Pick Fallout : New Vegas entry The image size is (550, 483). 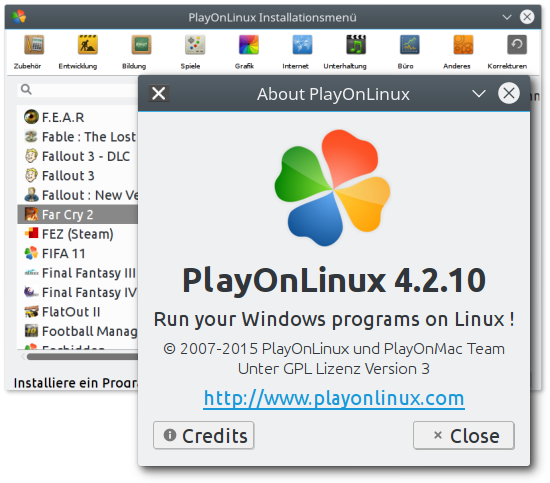point(77,195)
